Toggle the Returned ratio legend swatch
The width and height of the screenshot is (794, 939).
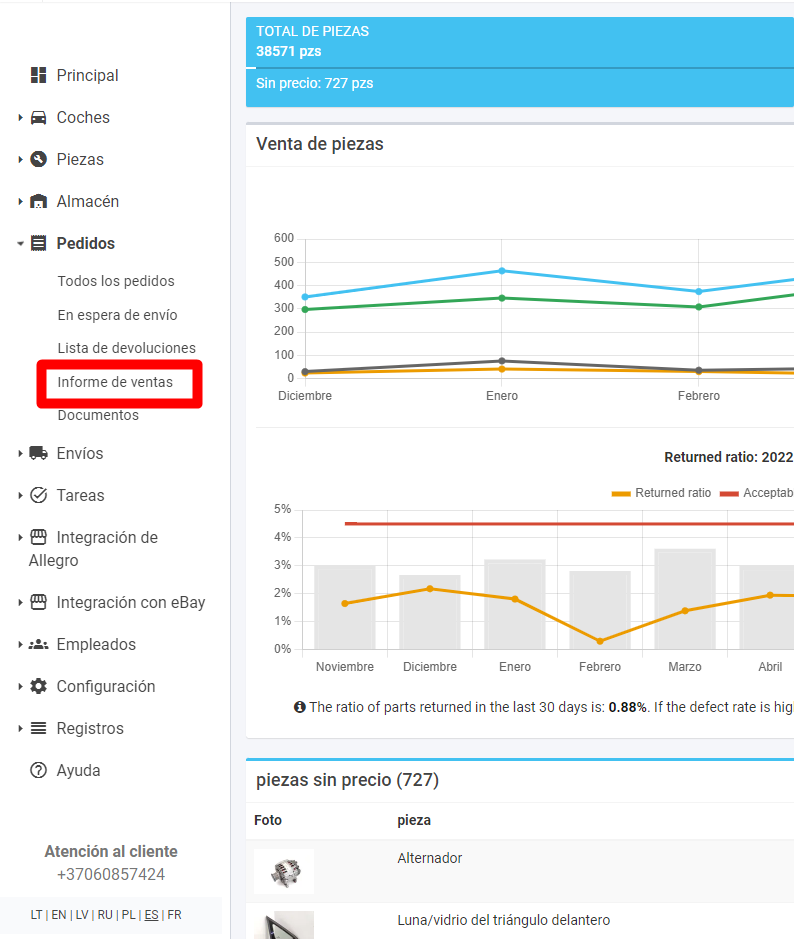(x=621, y=493)
